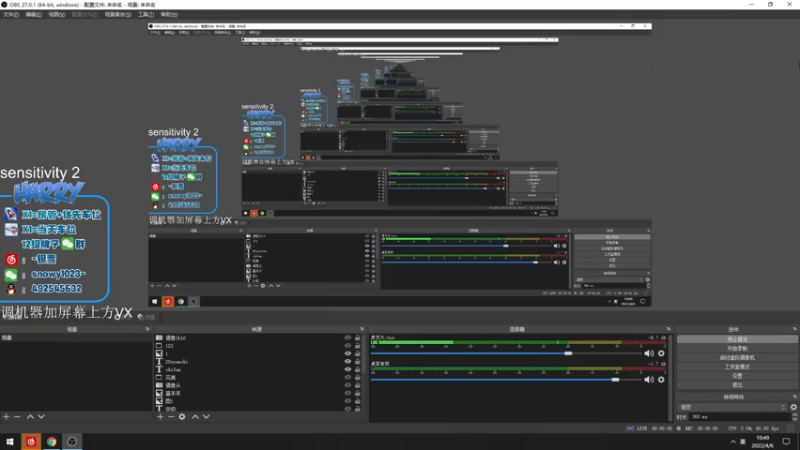Move the source down in the Sources toolbar
The image size is (800, 450).
click(x=206, y=417)
